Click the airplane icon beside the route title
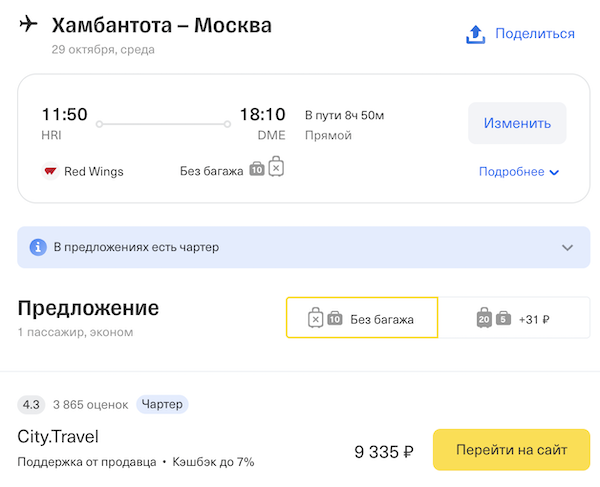The width and height of the screenshot is (600, 487). click(x=28, y=24)
